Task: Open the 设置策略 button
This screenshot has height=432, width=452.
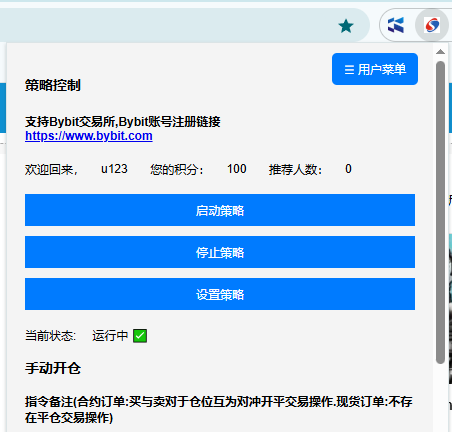Action: pyautogui.click(x=220, y=294)
